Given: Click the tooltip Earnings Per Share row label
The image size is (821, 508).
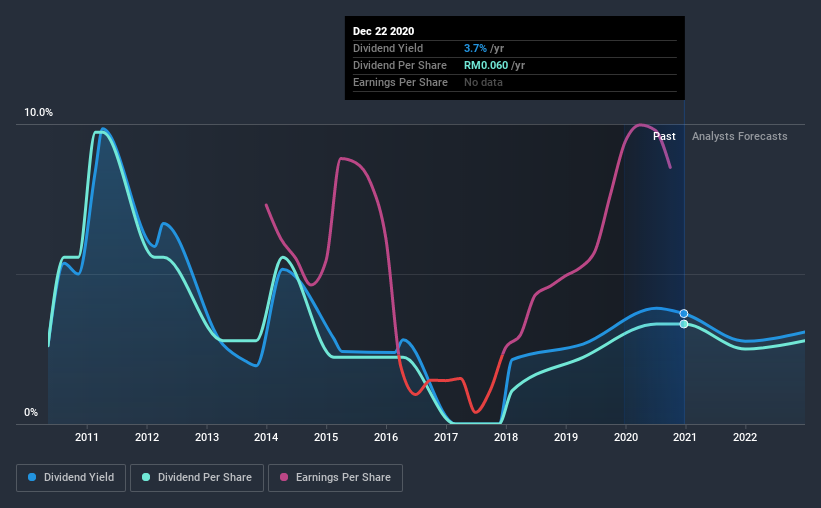Looking at the screenshot, I should (x=401, y=82).
